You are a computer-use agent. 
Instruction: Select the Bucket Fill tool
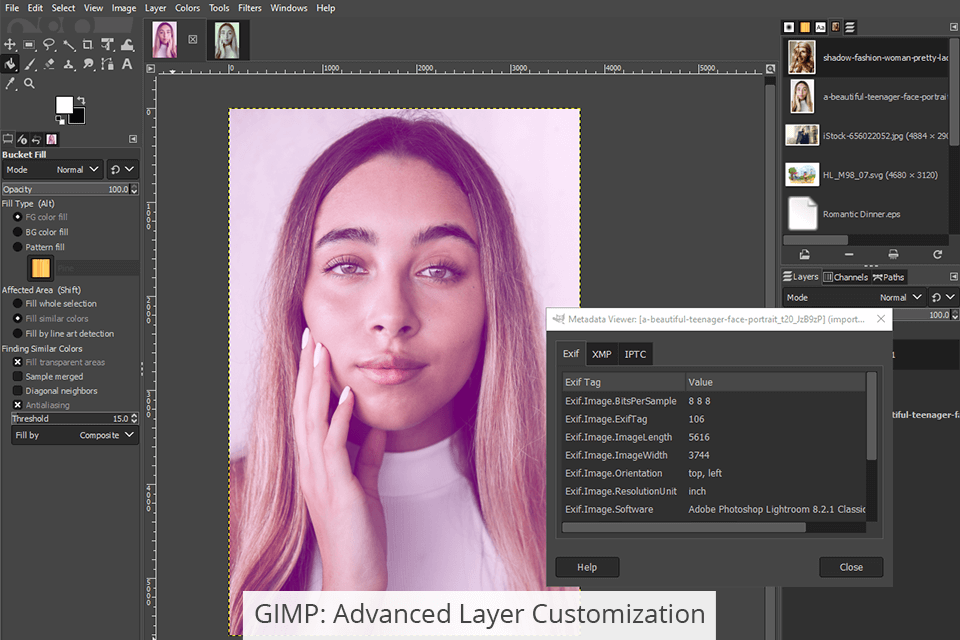click(x=10, y=64)
